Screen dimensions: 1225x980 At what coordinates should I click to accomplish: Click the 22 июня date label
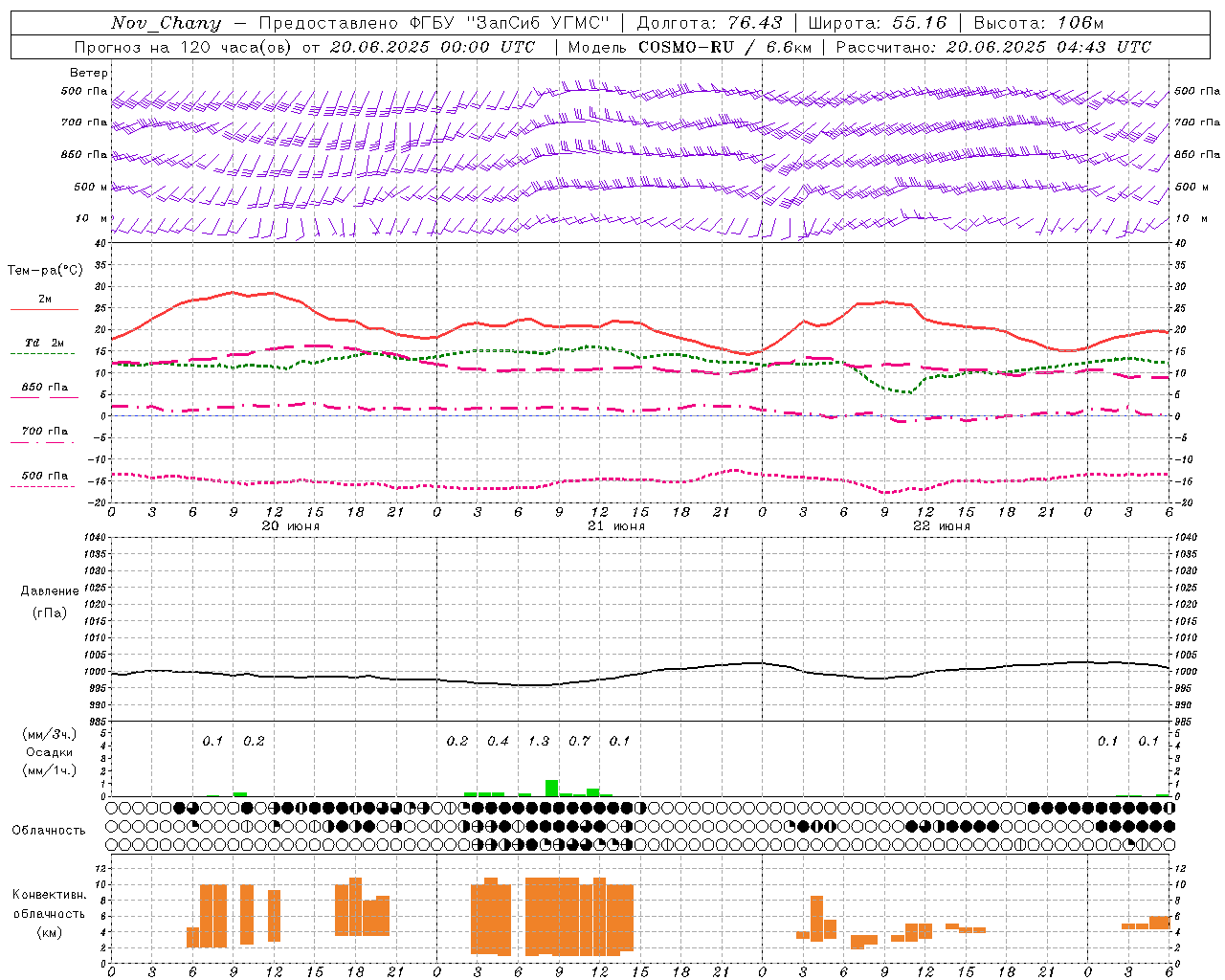(941, 525)
